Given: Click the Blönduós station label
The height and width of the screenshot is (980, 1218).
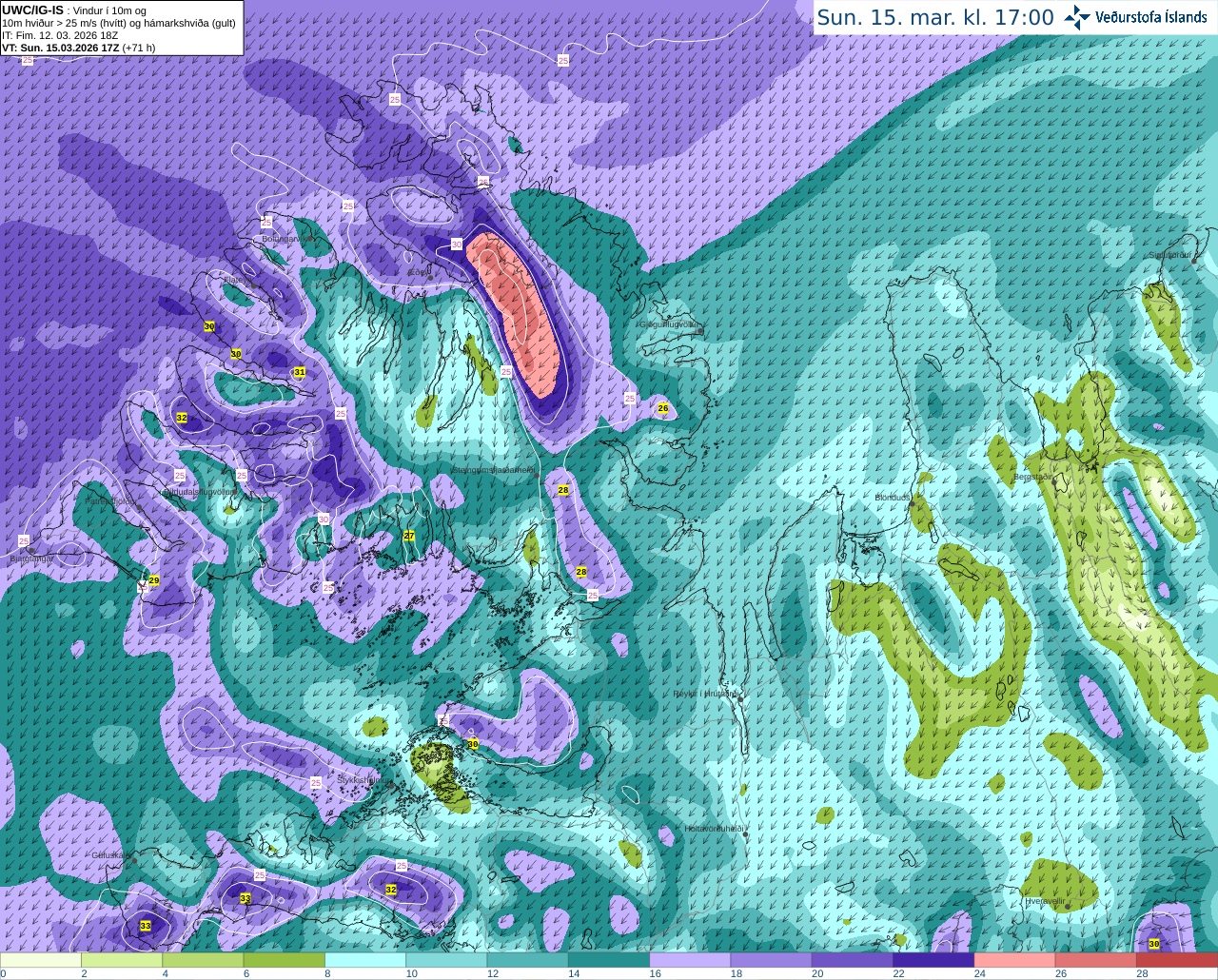Looking at the screenshot, I should tap(893, 498).
